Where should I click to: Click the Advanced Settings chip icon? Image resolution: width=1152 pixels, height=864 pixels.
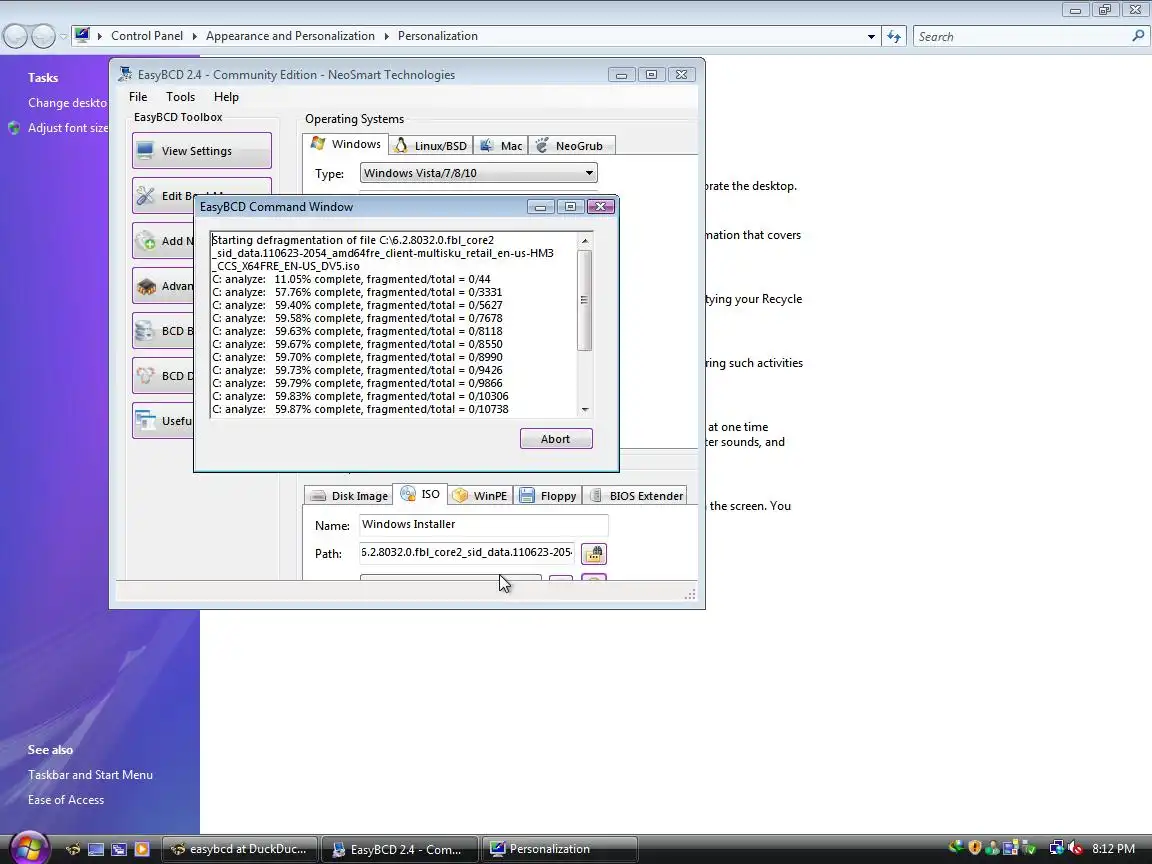(x=145, y=286)
